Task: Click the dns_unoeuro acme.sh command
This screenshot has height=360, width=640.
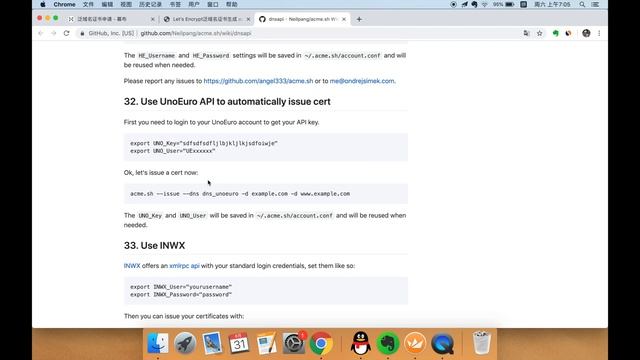Action: pos(240,193)
